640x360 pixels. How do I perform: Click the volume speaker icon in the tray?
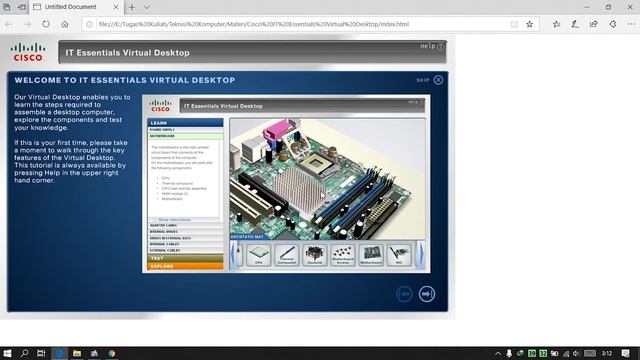click(576, 353)
